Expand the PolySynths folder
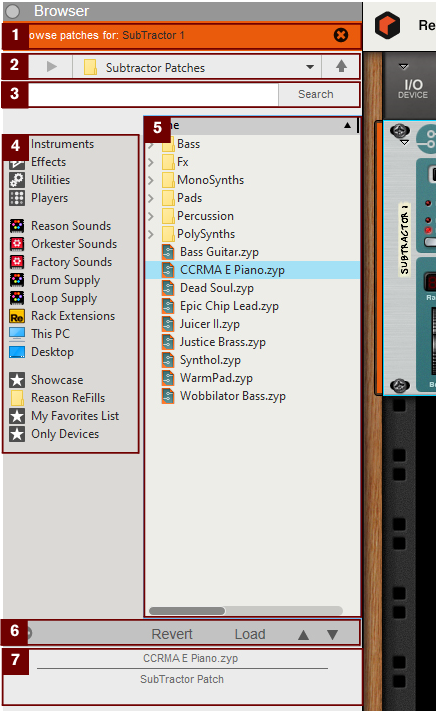The width and height of the screenshot is (436, 712). (151, 234)
